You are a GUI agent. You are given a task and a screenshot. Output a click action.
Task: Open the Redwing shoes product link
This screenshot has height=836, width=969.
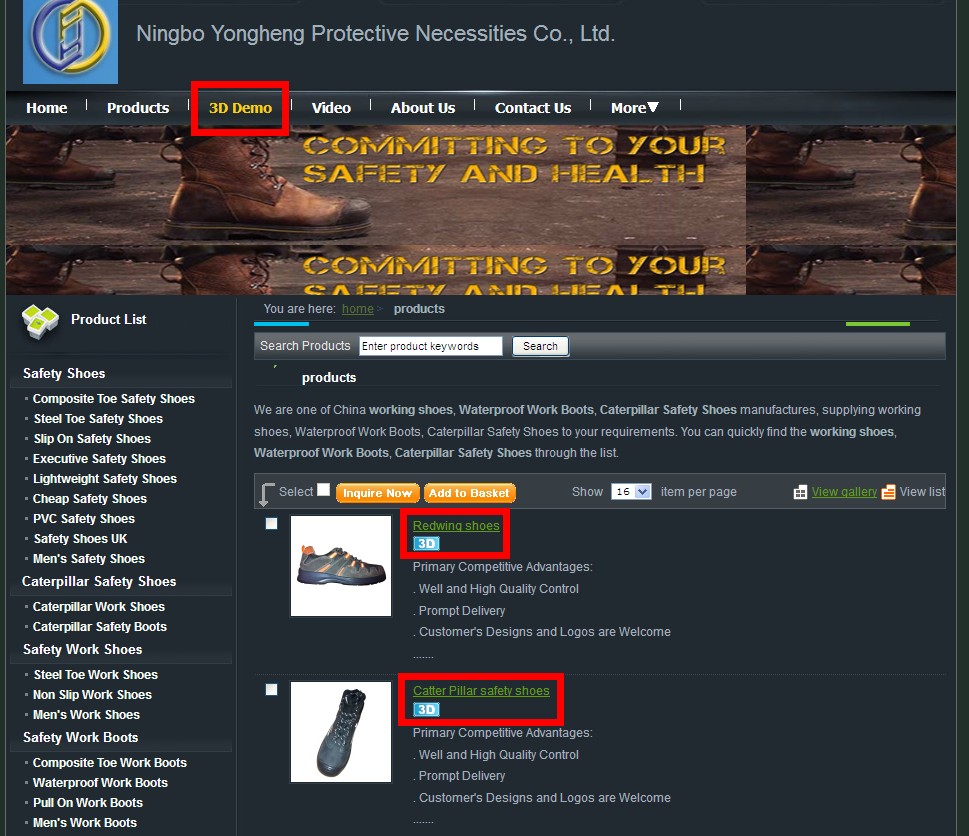(x=456, y=526)
